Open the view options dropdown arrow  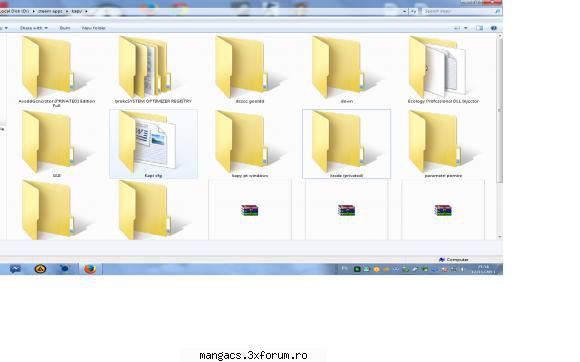click(466, 28)
